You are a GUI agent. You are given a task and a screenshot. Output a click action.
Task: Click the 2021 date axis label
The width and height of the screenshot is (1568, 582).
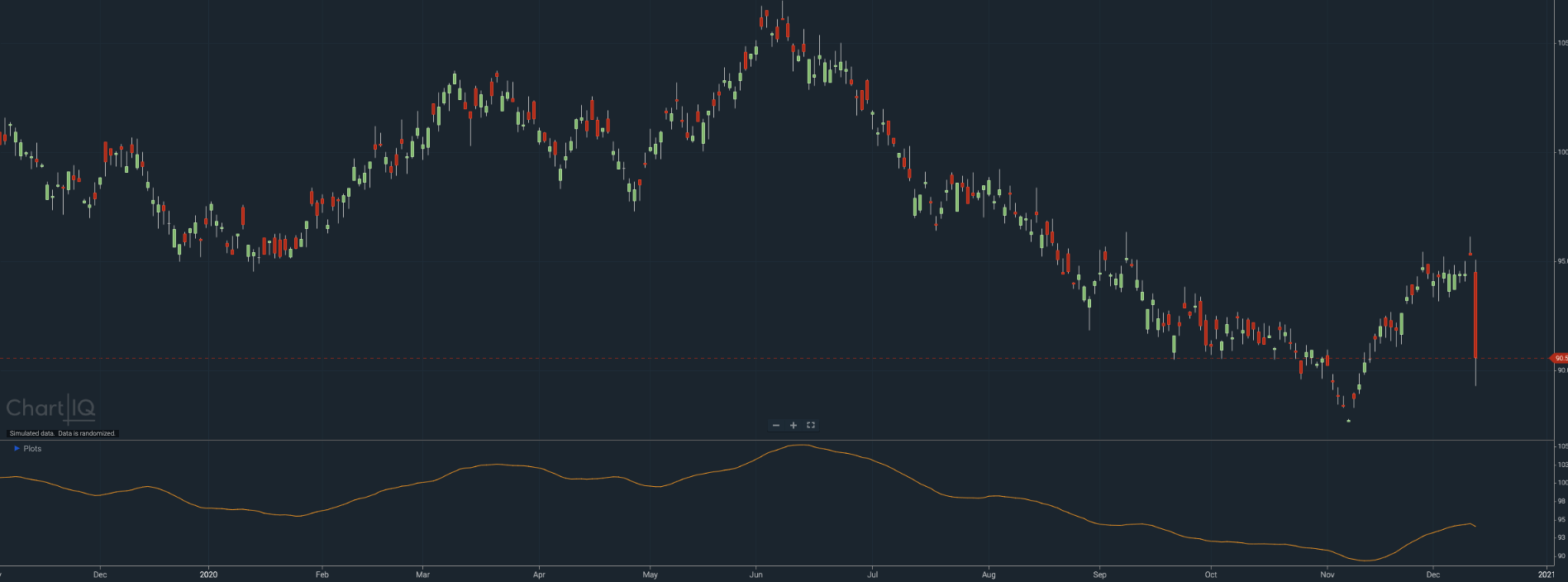[x=1546, y=574]
